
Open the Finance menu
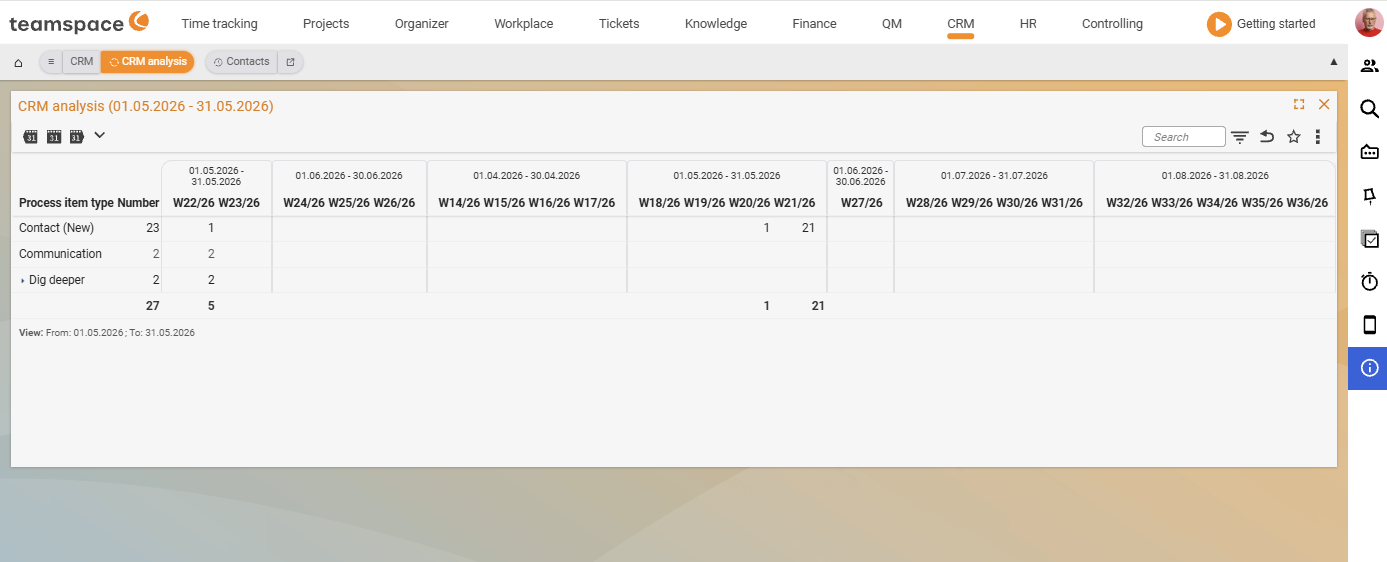814,23
